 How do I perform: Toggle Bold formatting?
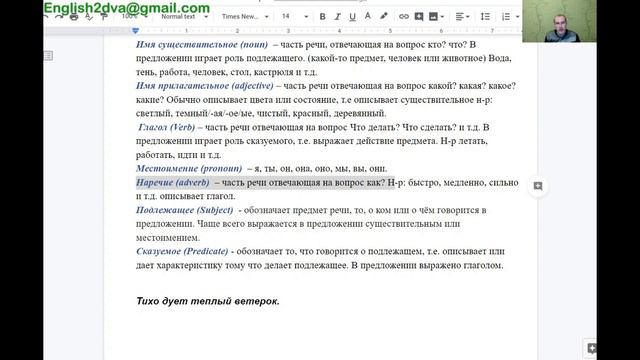pyautogui.click(x=322, y=17)
